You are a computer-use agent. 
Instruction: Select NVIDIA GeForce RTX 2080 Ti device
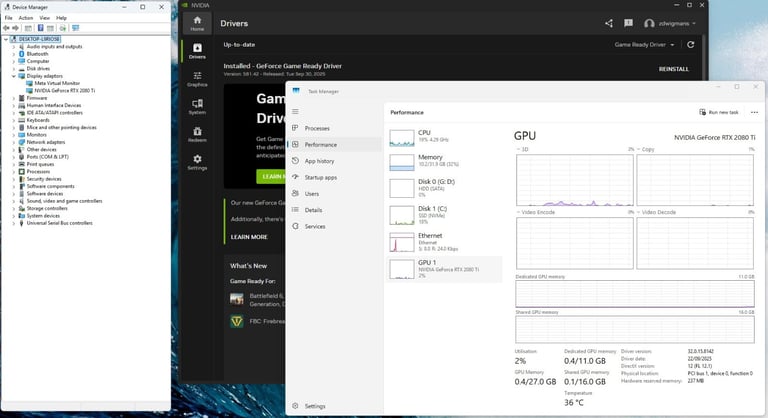(65, 91)
